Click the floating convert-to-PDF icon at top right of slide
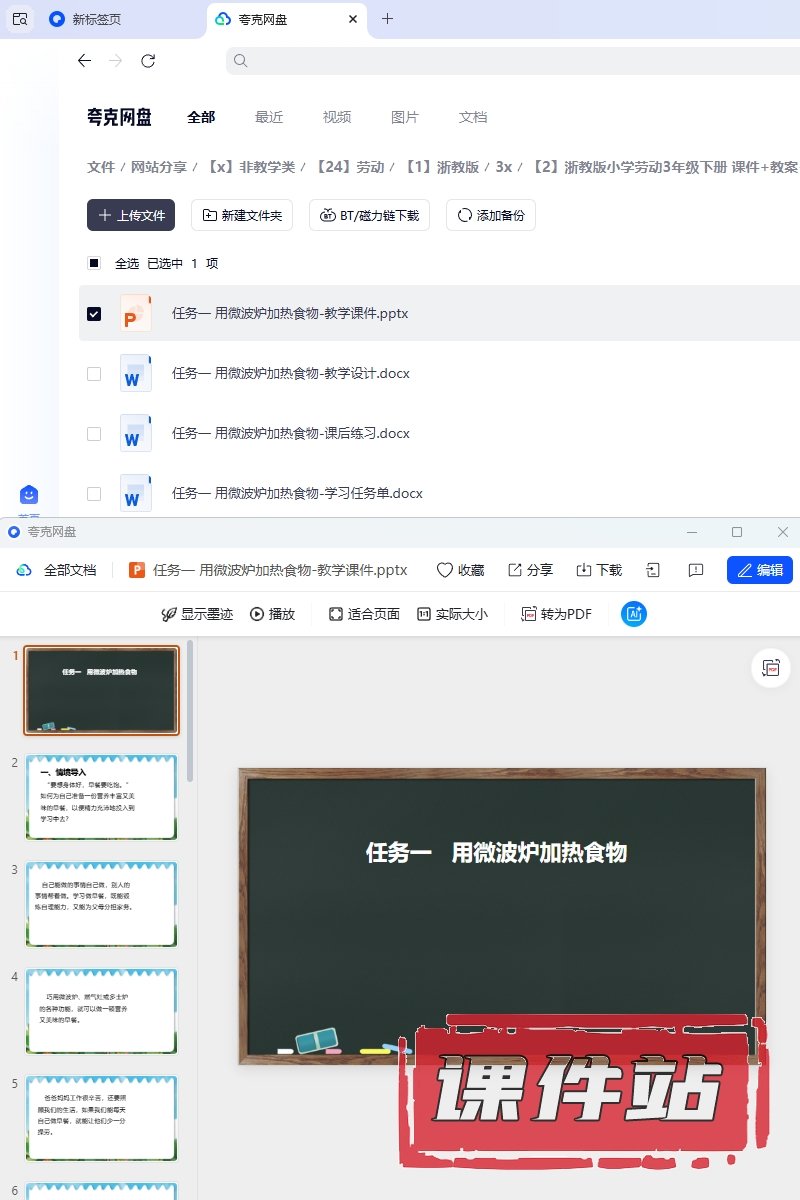Screen dimensions: 800x1200 pos(770,669)
